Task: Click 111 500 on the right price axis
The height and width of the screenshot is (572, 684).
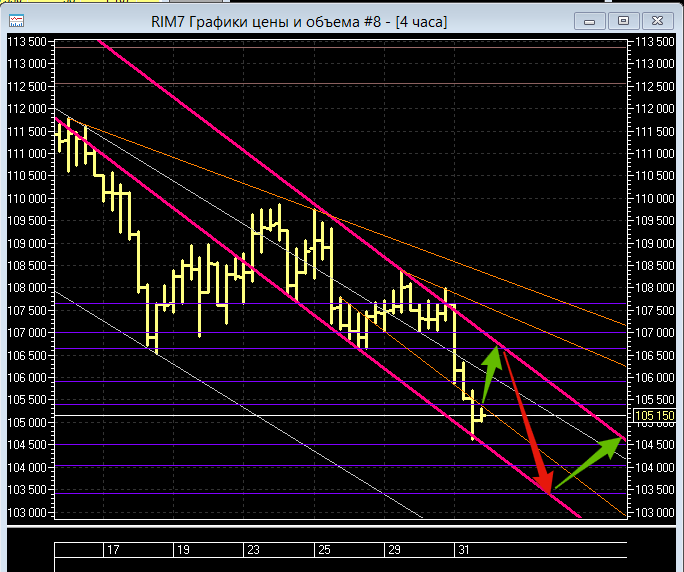Action: [655, 131]
